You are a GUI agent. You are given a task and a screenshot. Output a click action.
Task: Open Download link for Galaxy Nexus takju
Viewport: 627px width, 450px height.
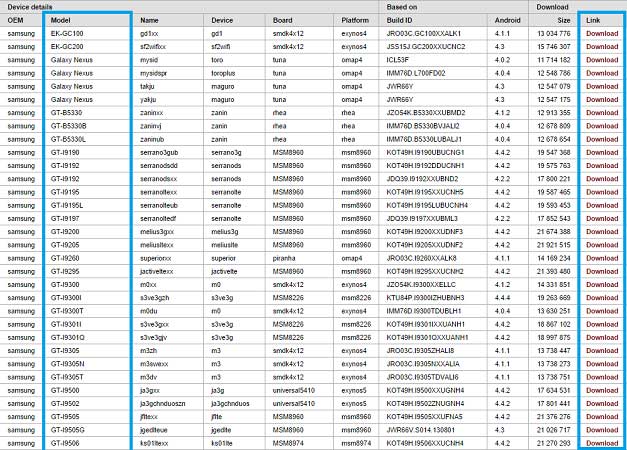602,86
